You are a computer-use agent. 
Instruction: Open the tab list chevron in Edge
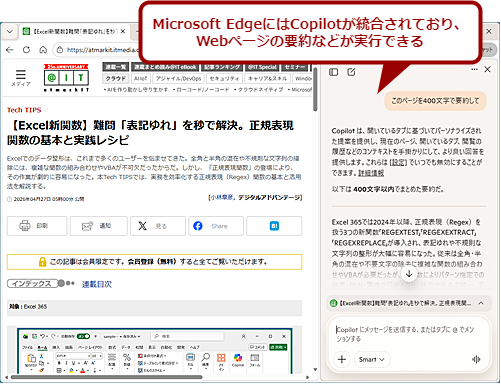tap(10, 32)
